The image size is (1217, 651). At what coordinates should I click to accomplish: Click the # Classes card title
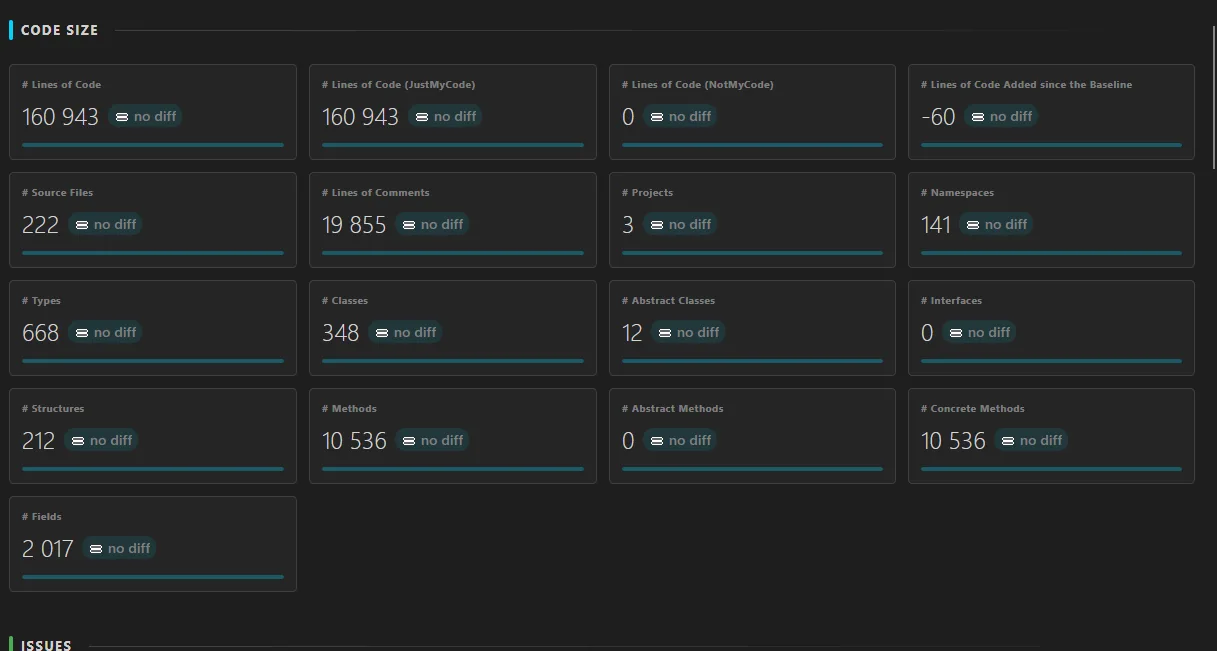pos(345,301)
